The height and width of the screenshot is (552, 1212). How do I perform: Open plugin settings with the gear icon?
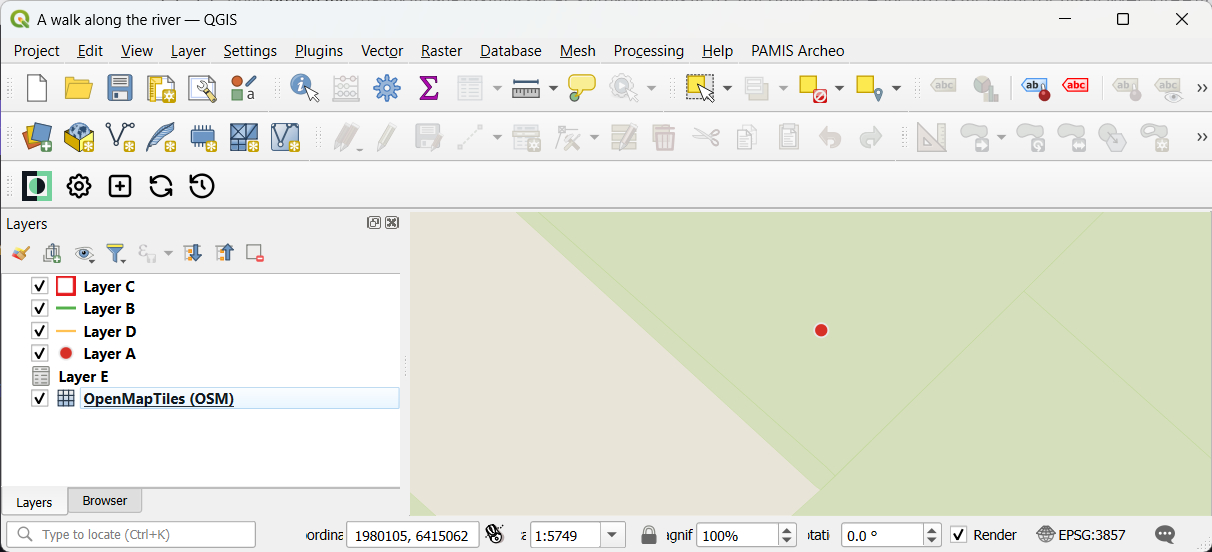79,186
